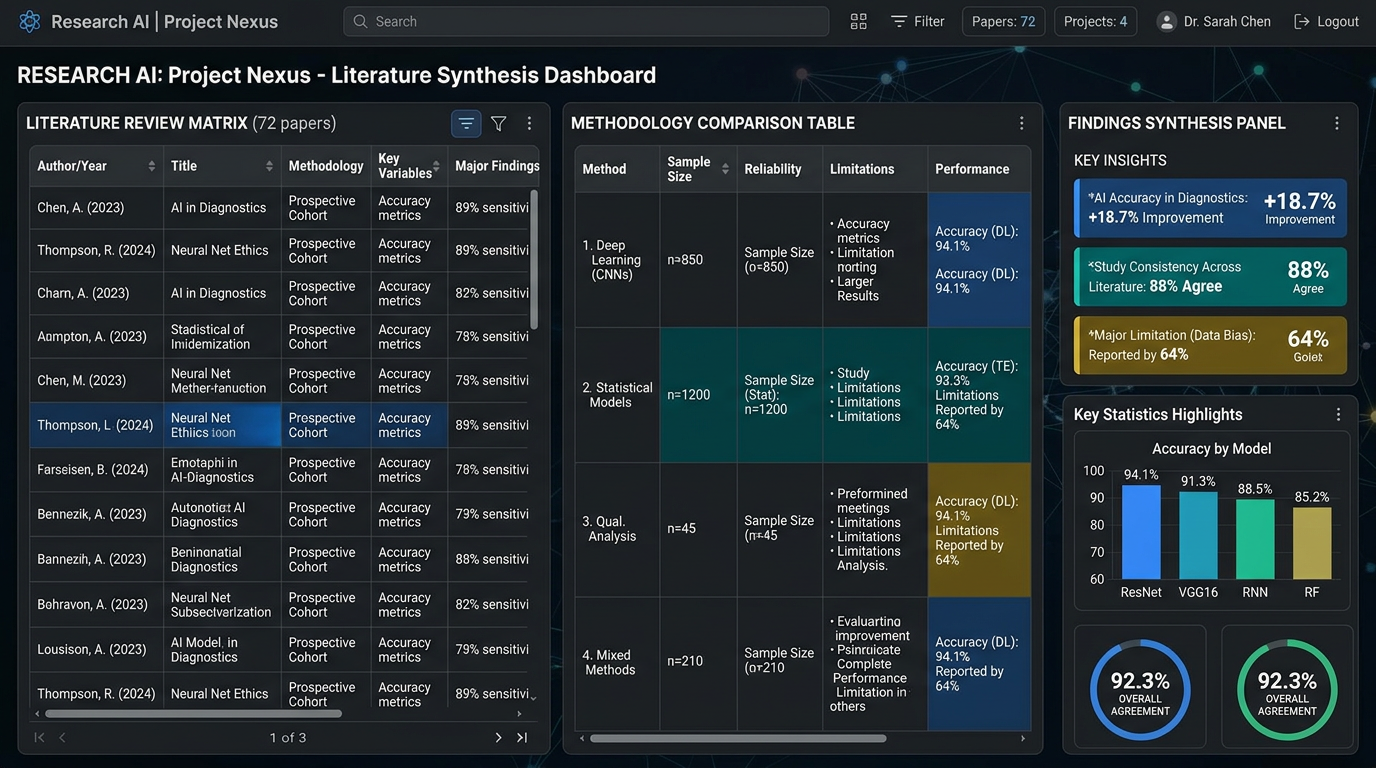Image resolution: width=1376 pixels, height=768 pixels.
Task: Click the Filter button in top bar
Action: (x=917, y=21)
